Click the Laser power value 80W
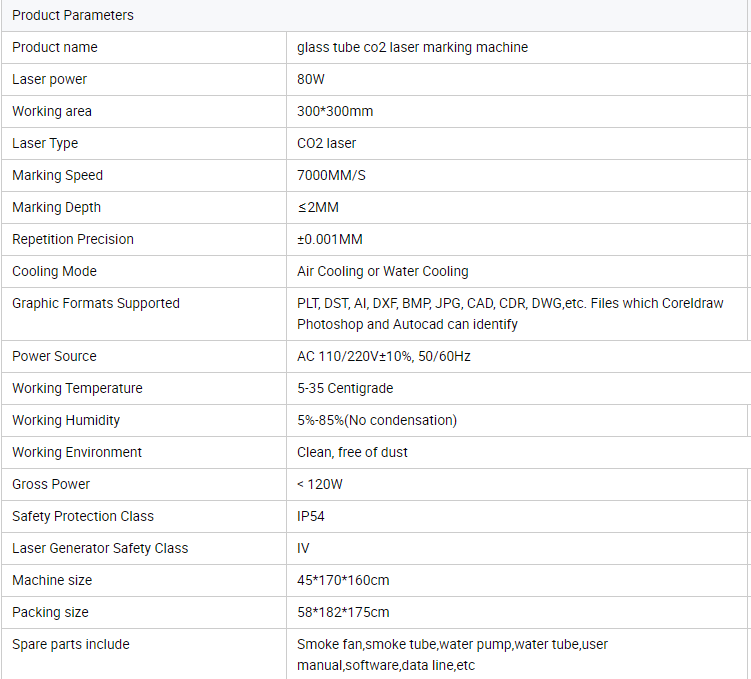Screen dimensions: 751x679 (x=311, y=79)
